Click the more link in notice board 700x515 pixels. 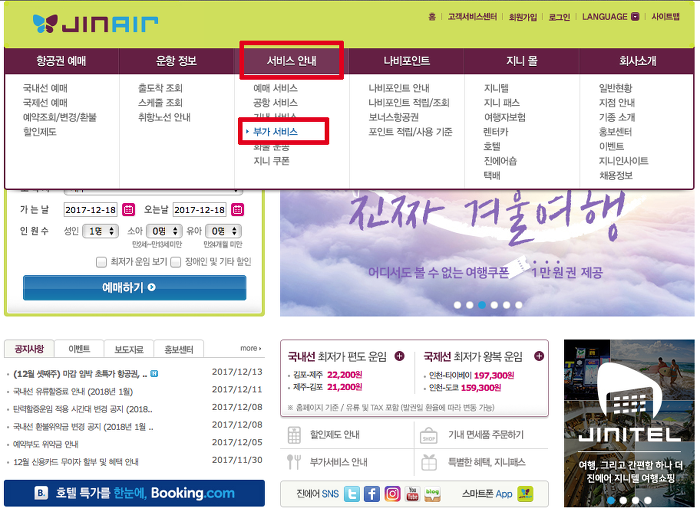250,348
